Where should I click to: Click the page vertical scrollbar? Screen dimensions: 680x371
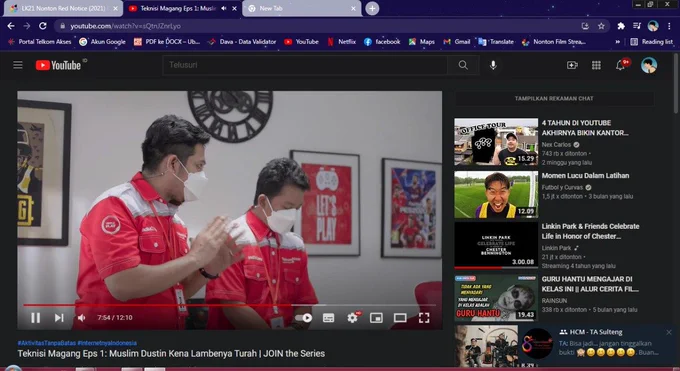677,84
